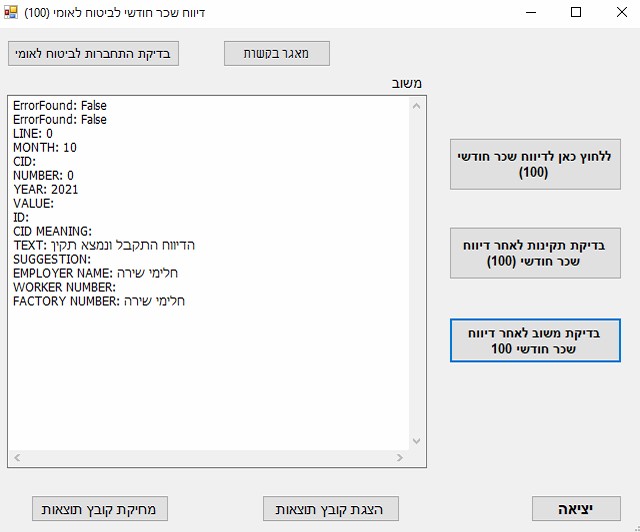Screen dimensions: 640x532
Task: Click בדיקת תקינות לאחר דיווח שכר חודשי button
Action: coord(535,253)
